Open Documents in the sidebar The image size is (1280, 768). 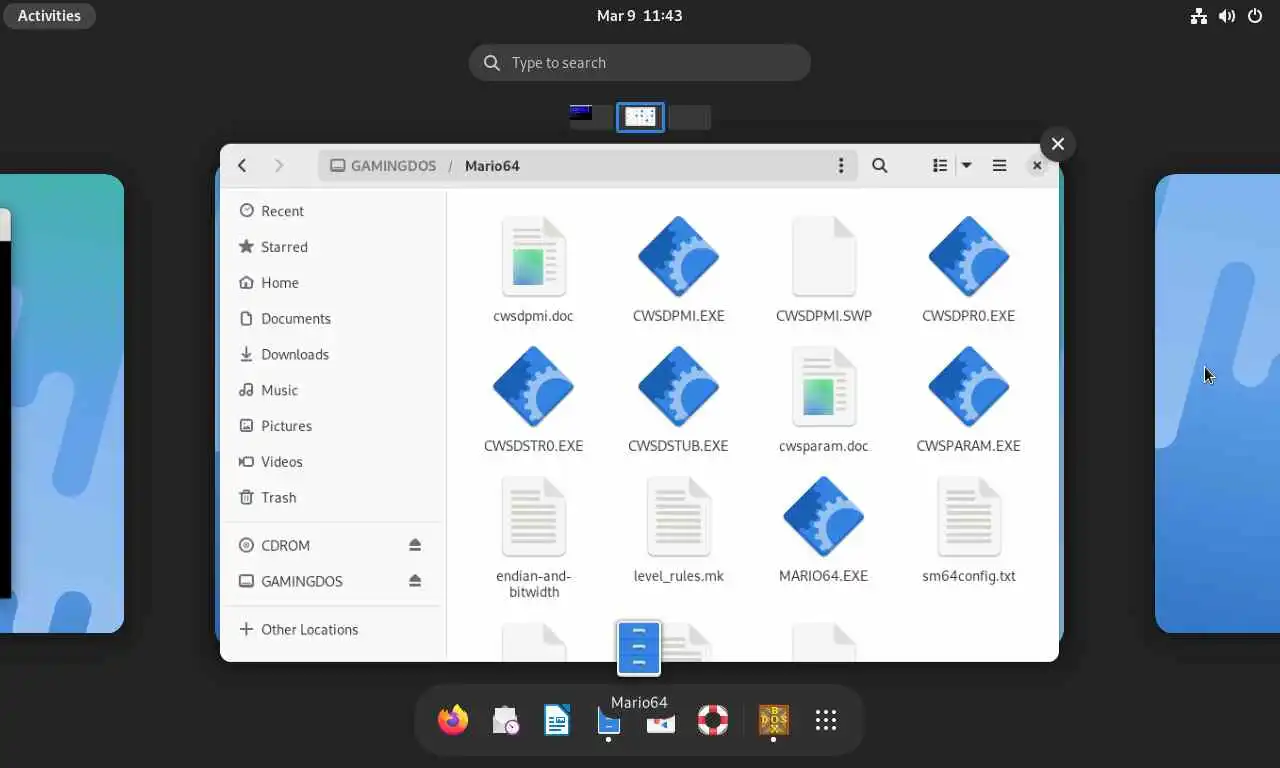point(335,319)
